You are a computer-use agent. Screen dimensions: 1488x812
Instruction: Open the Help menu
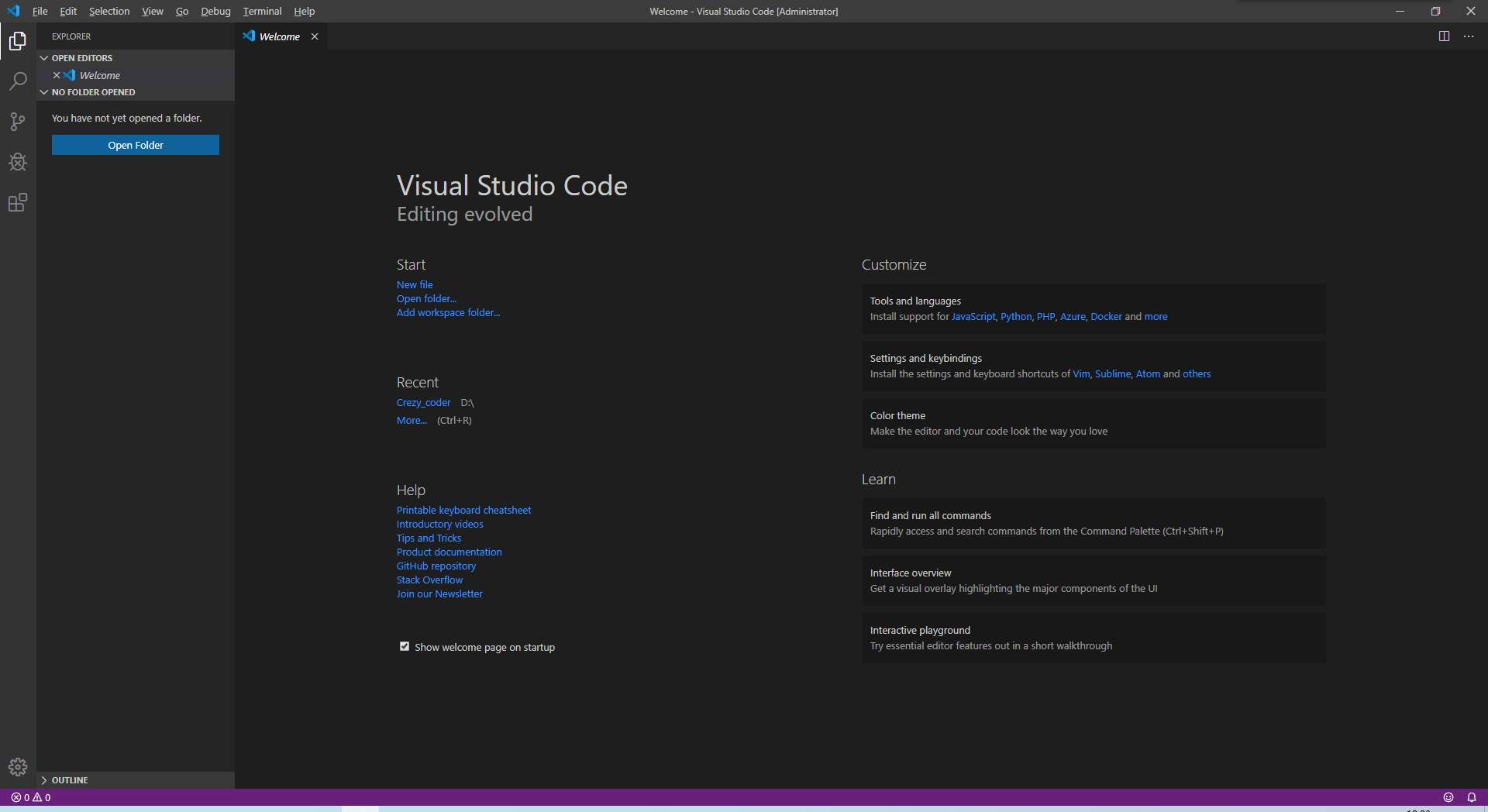click(x=304, y=11)
